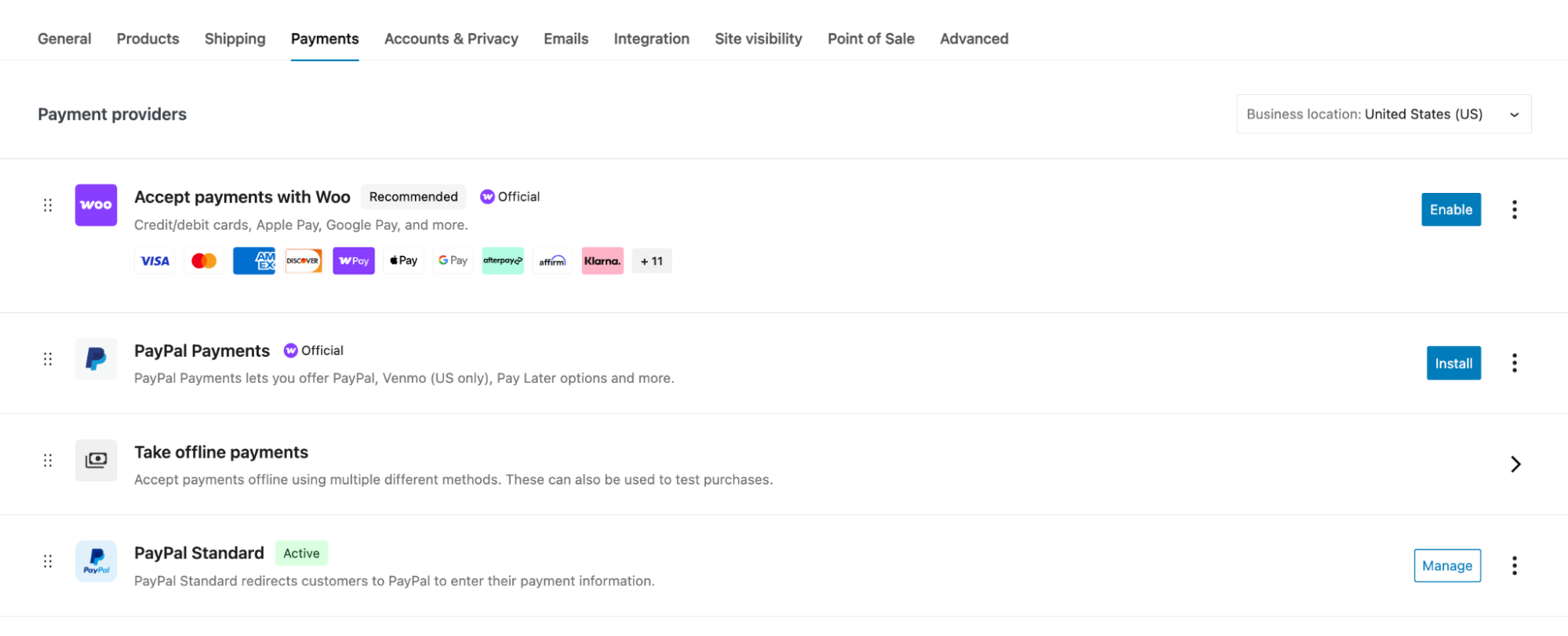
Task: Click the 'PayPal Payments' title
Action: click(202, 351)
